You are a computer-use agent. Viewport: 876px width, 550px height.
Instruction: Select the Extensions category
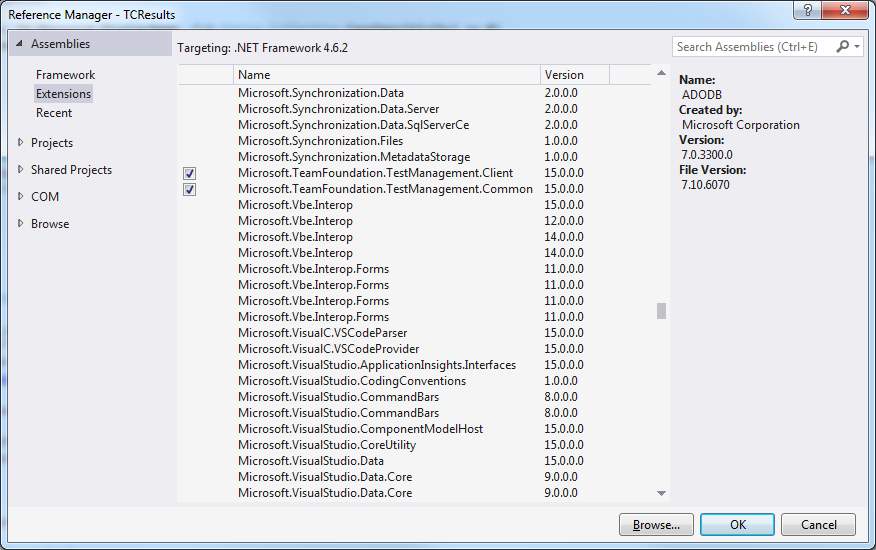point(63,94)
